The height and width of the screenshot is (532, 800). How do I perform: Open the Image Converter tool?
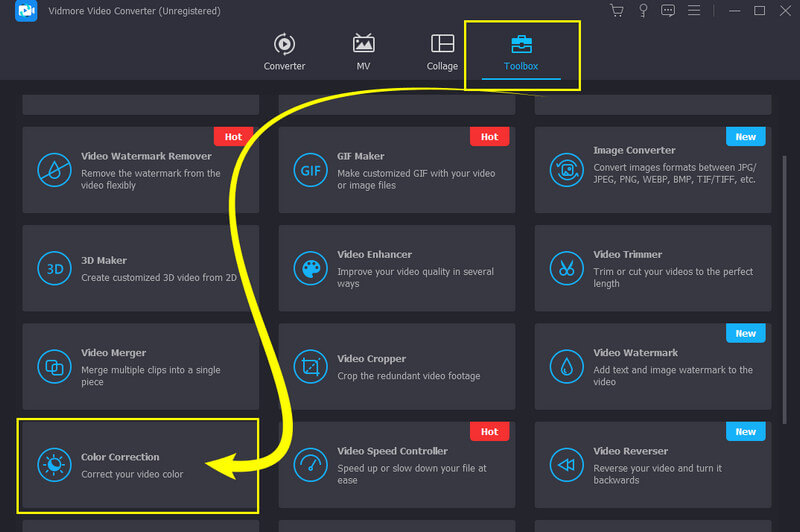pos(653,170)
